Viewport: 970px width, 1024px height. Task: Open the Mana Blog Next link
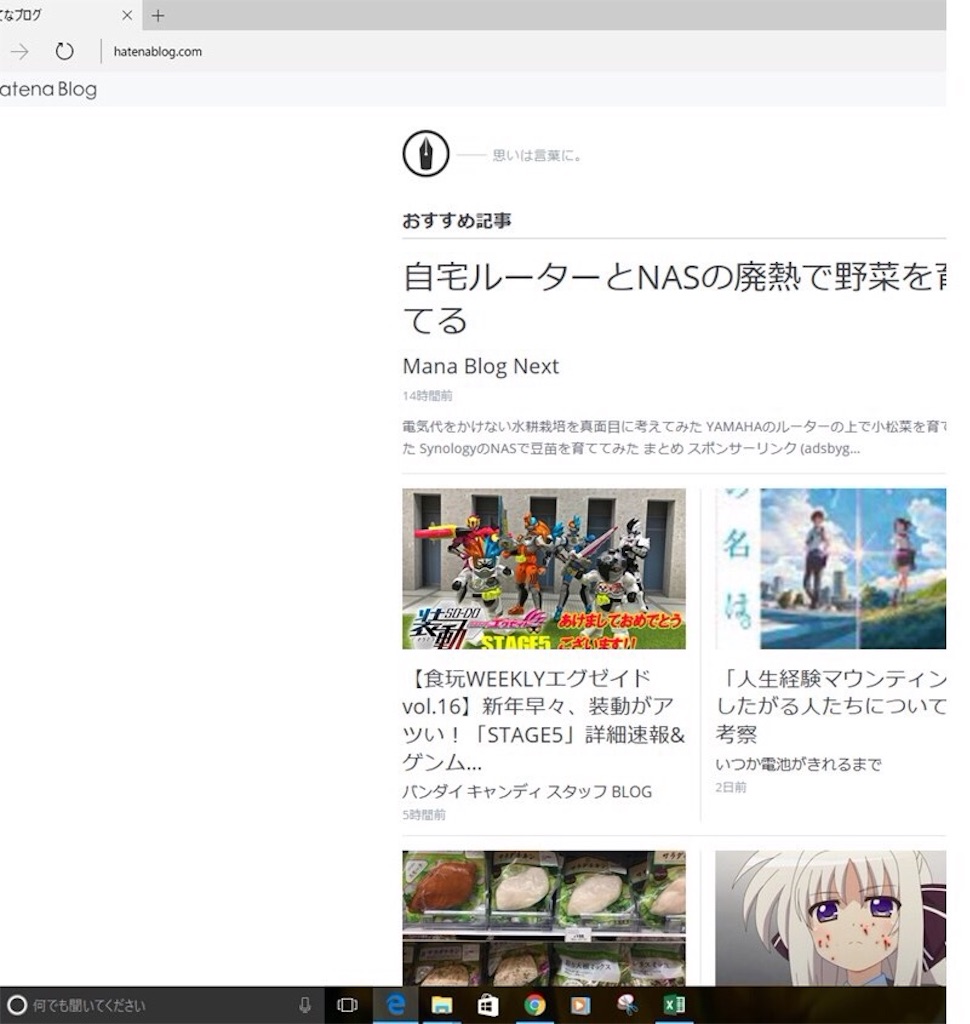481,366
